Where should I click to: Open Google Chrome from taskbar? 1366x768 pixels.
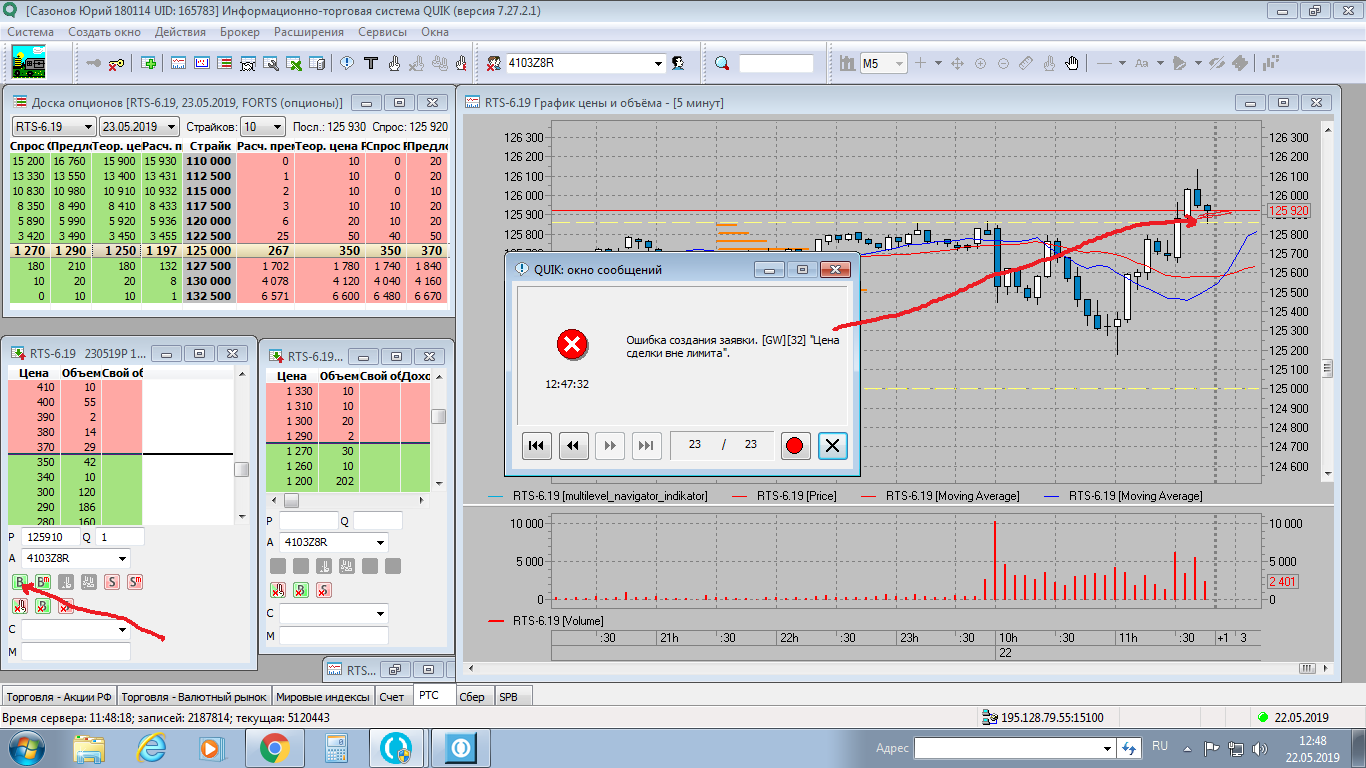pyautogui.click(x=275, y=747)
